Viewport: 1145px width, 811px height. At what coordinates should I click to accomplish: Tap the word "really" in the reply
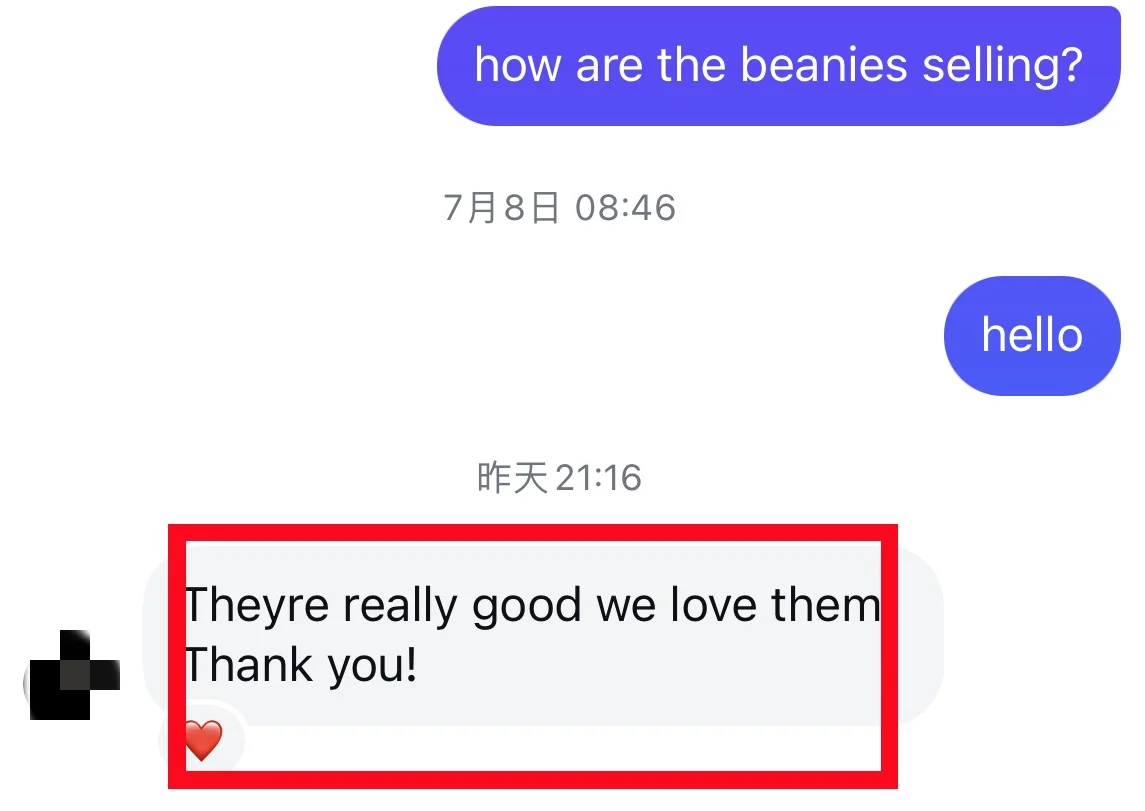point(400,607)
